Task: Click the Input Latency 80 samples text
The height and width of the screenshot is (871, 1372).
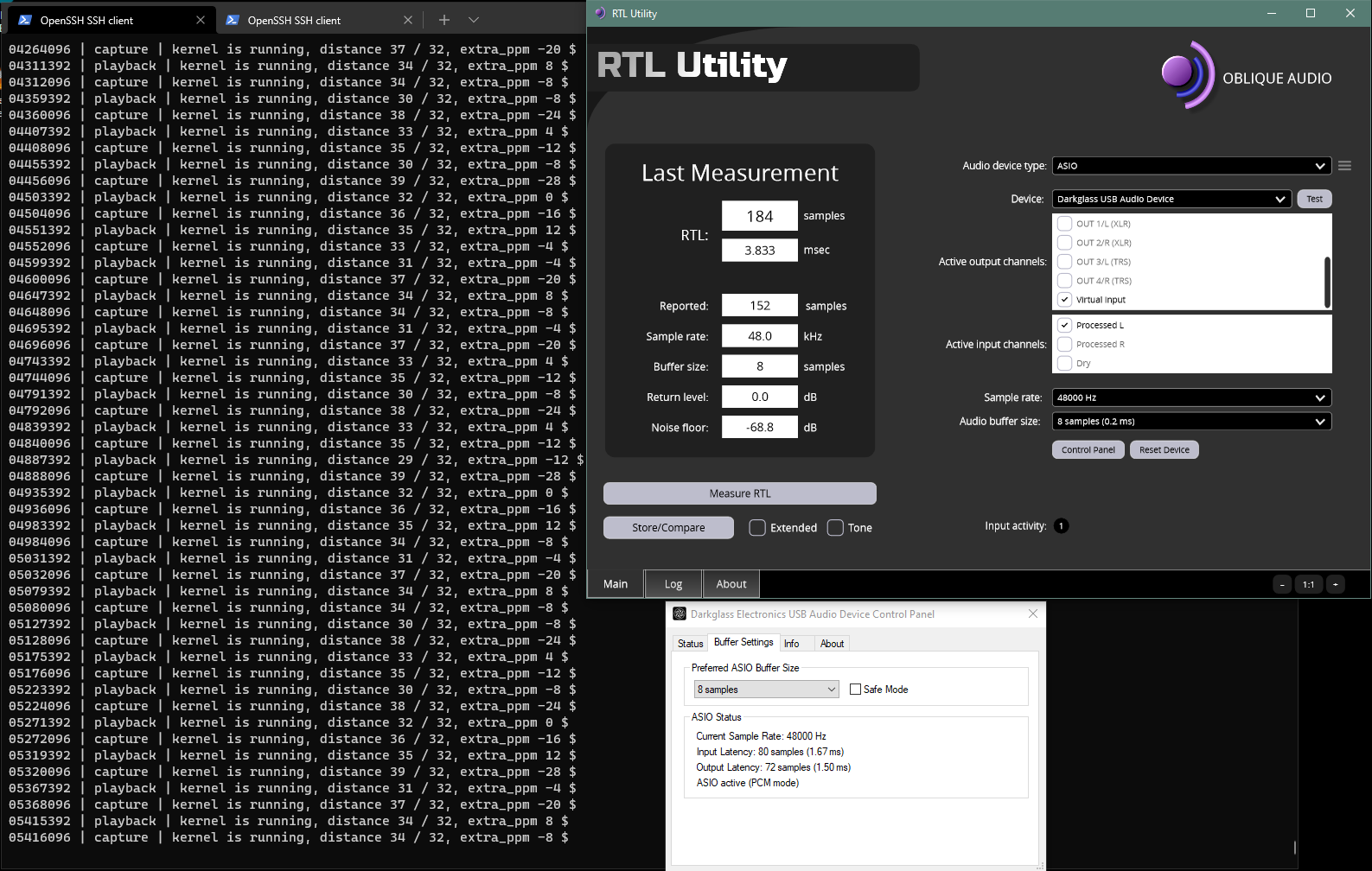Action: [x=770, y=752]
